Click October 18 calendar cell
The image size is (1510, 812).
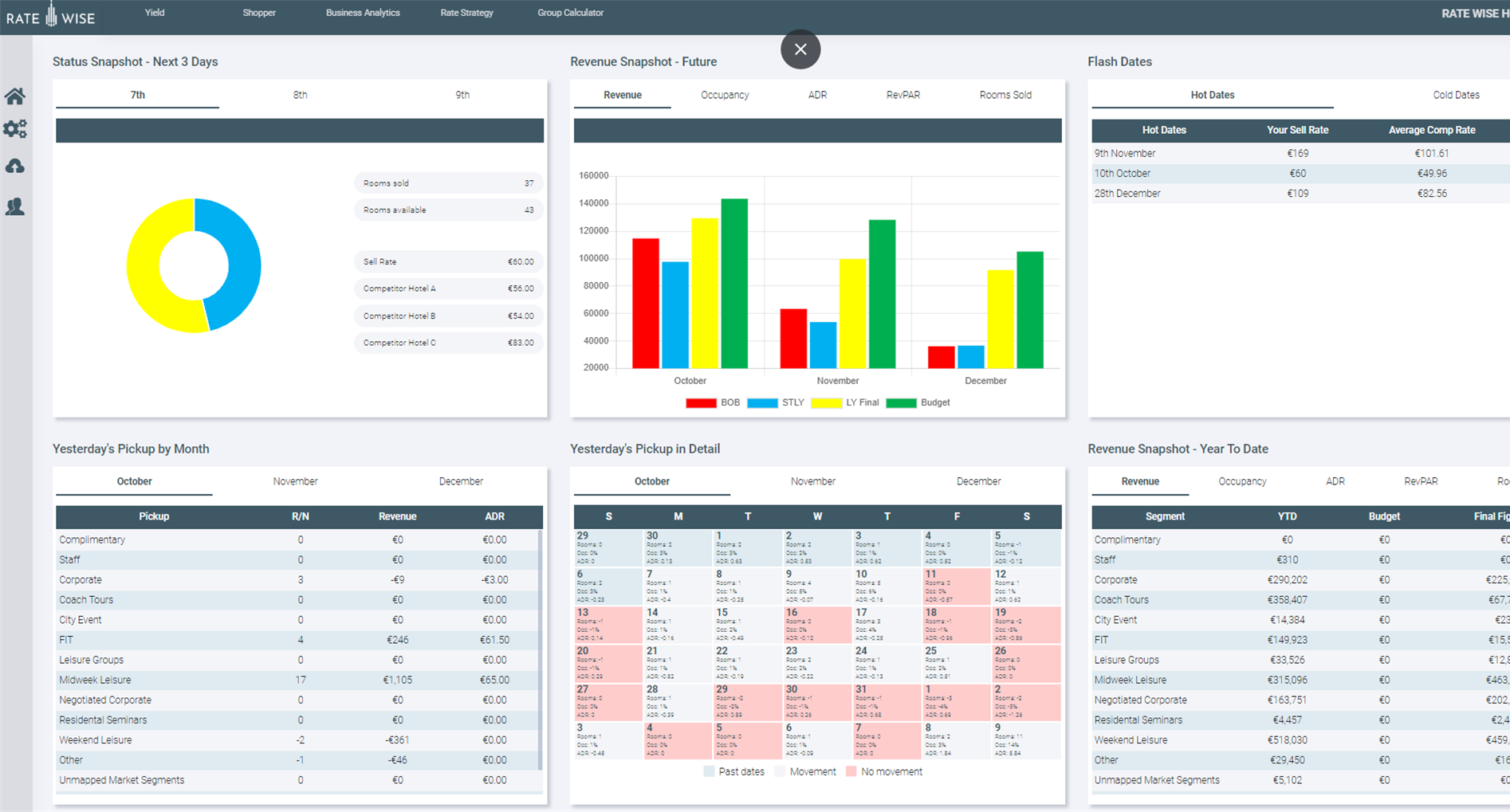click(956, 626)
